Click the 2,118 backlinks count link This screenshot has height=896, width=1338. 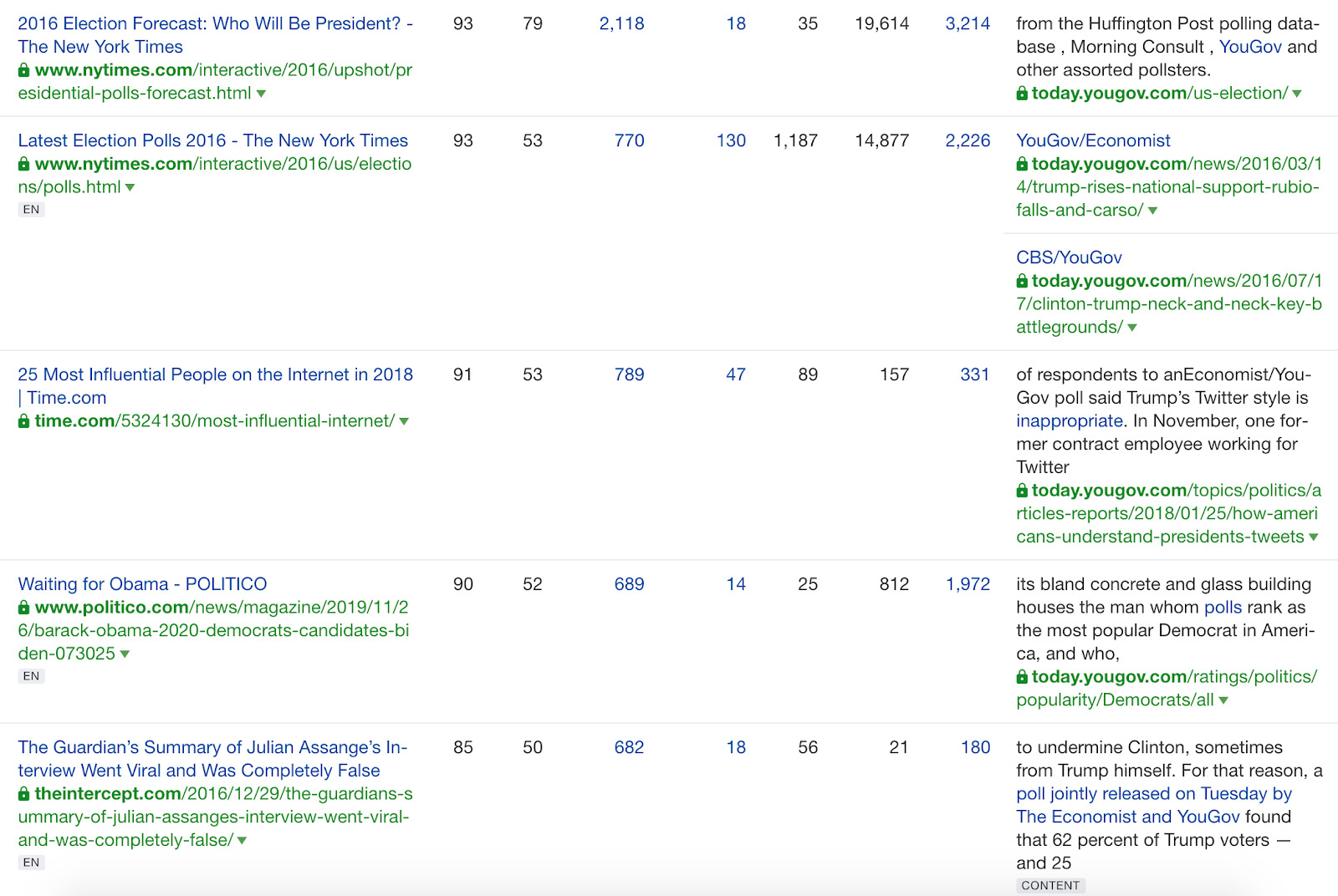[622, 24]
